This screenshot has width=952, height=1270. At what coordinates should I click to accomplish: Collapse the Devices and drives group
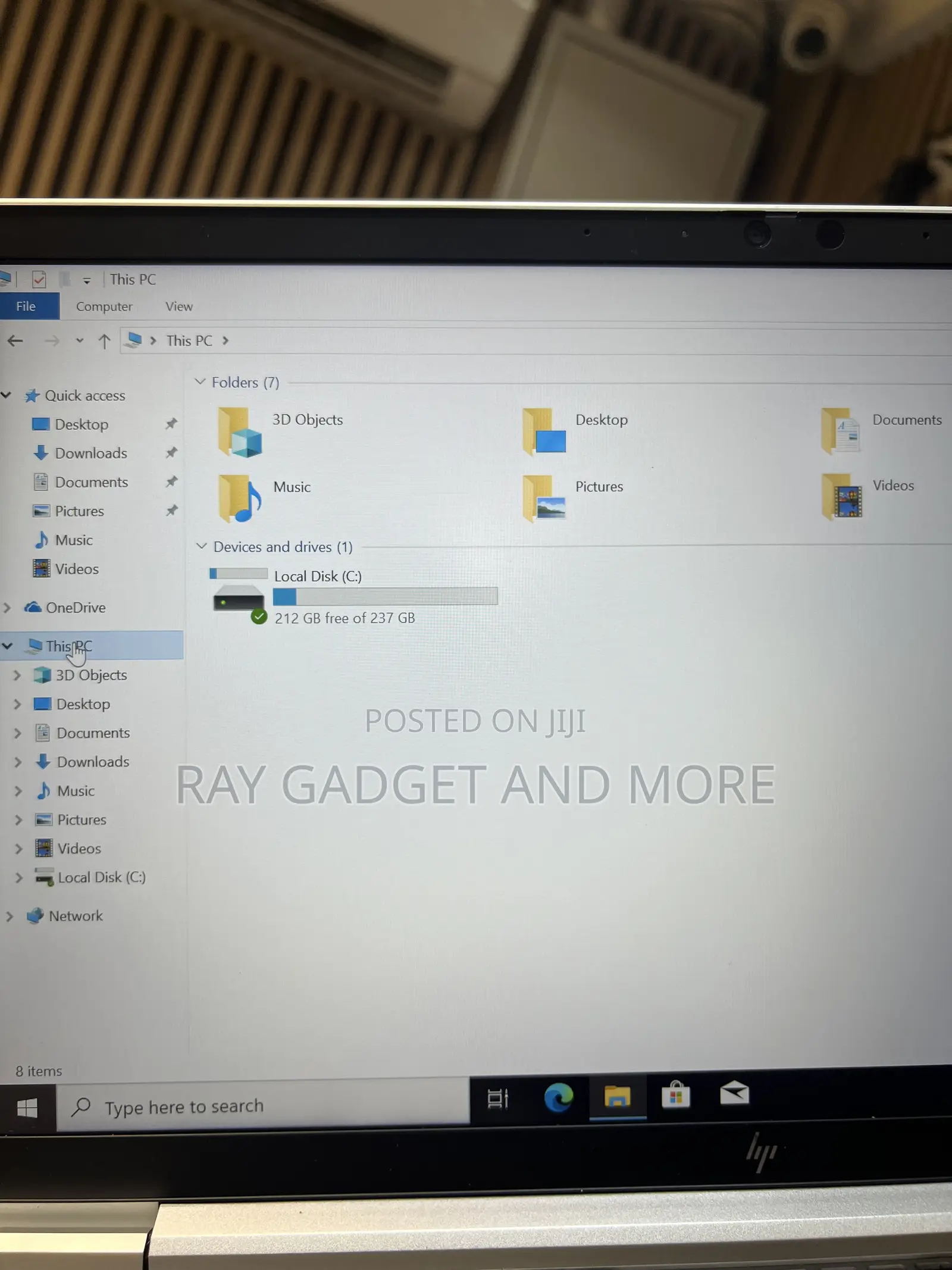click(x=202, y=546)
